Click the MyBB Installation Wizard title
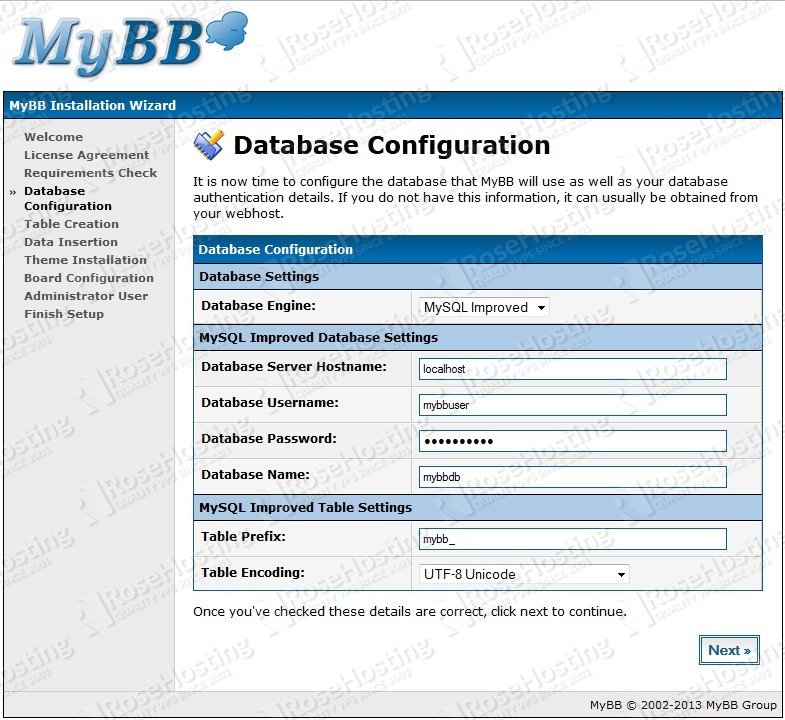 93,105
